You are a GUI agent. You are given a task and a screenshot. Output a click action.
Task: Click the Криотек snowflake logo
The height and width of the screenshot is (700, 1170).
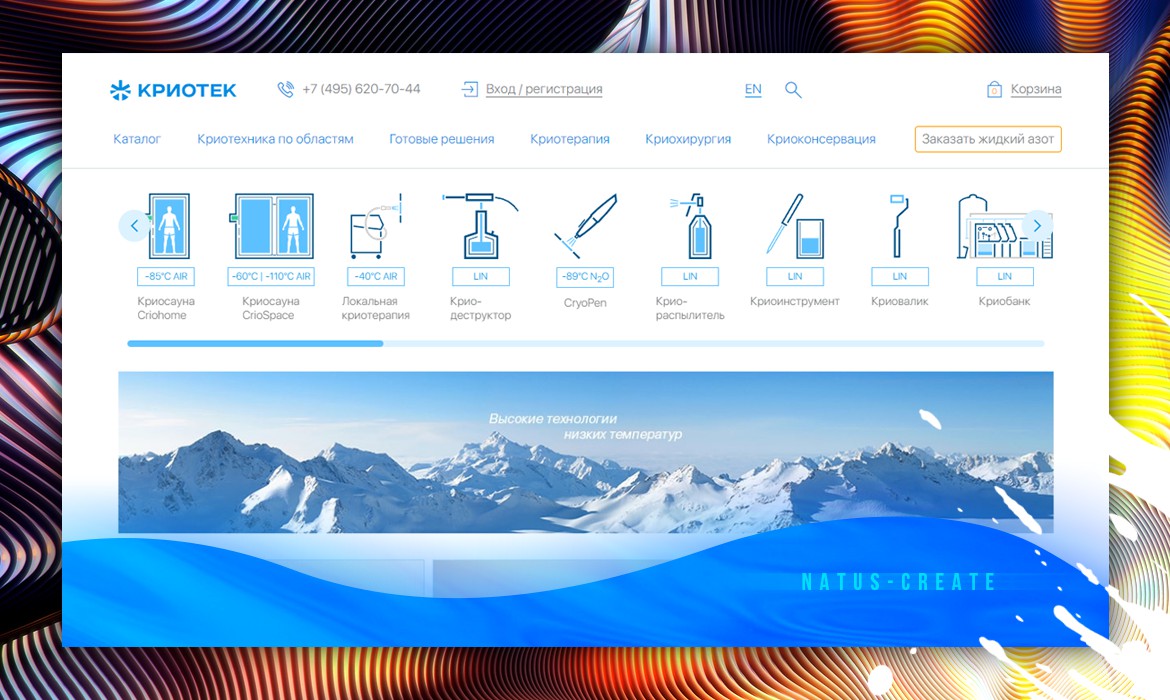(x=172, y=90)
